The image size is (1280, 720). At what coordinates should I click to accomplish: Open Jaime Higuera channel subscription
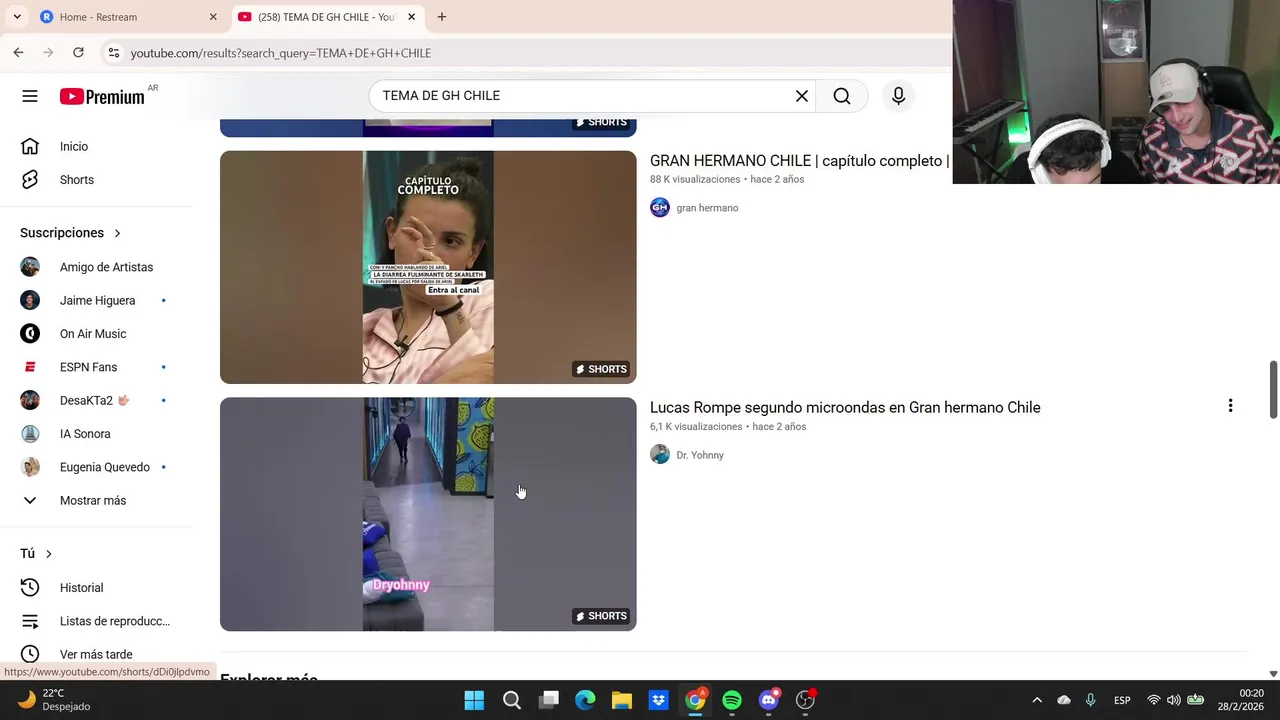tap(97, 300)
